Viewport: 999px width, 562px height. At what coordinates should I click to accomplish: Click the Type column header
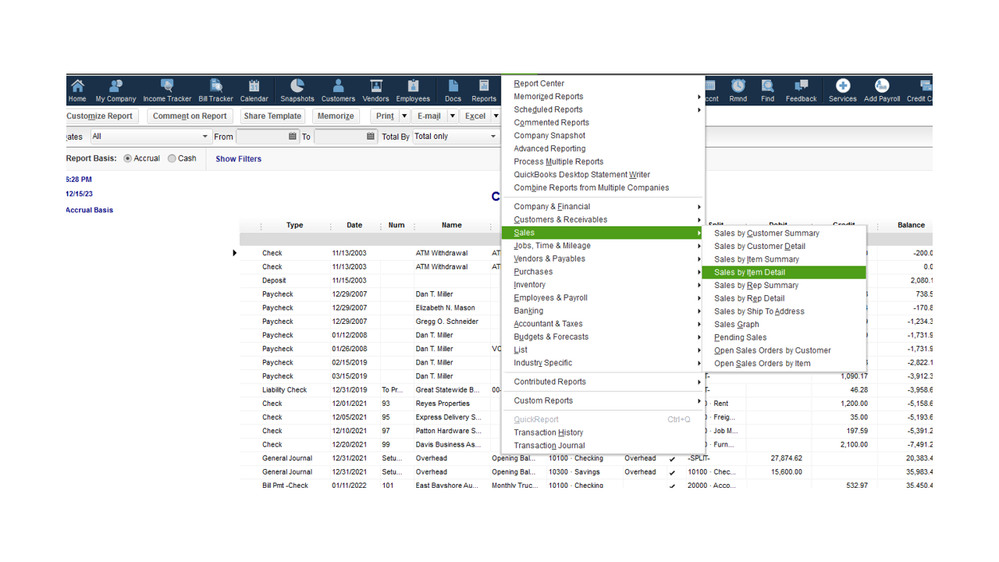294,225
